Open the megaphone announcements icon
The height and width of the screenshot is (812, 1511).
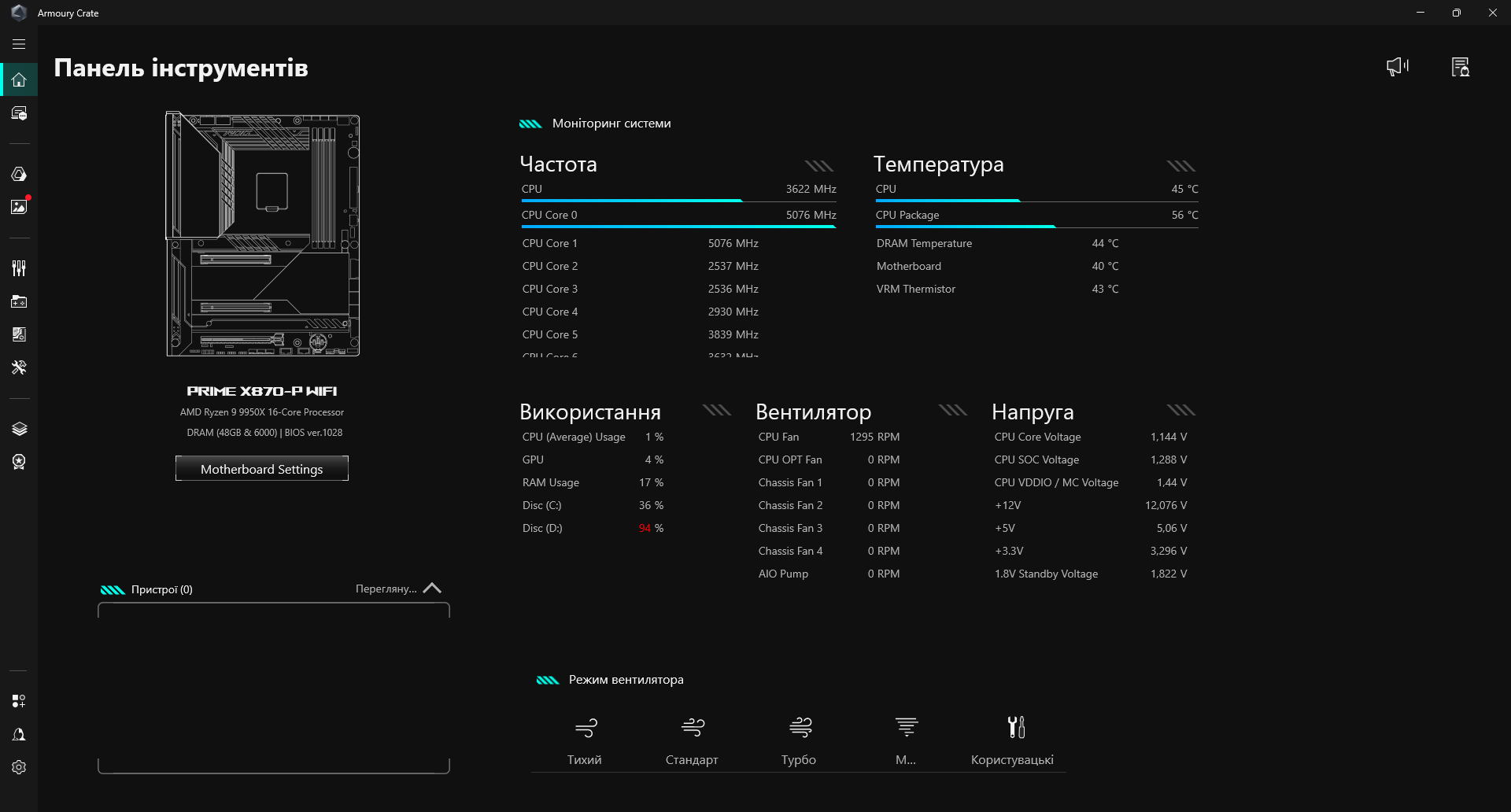click(1397, 67)
